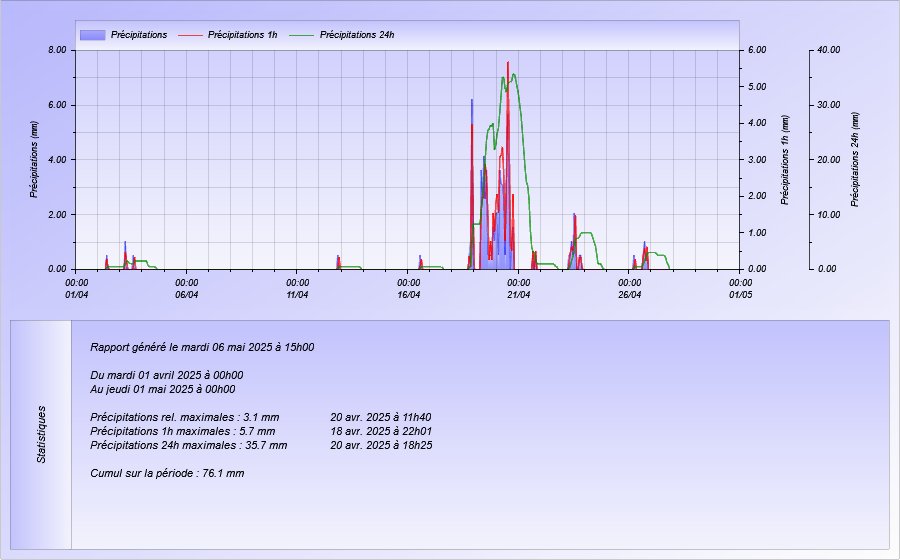Click 'Cumul sur la période : 76.1 mm'
Image resolution: width=900 pixels, height=560 pixels.
[167, 473]
